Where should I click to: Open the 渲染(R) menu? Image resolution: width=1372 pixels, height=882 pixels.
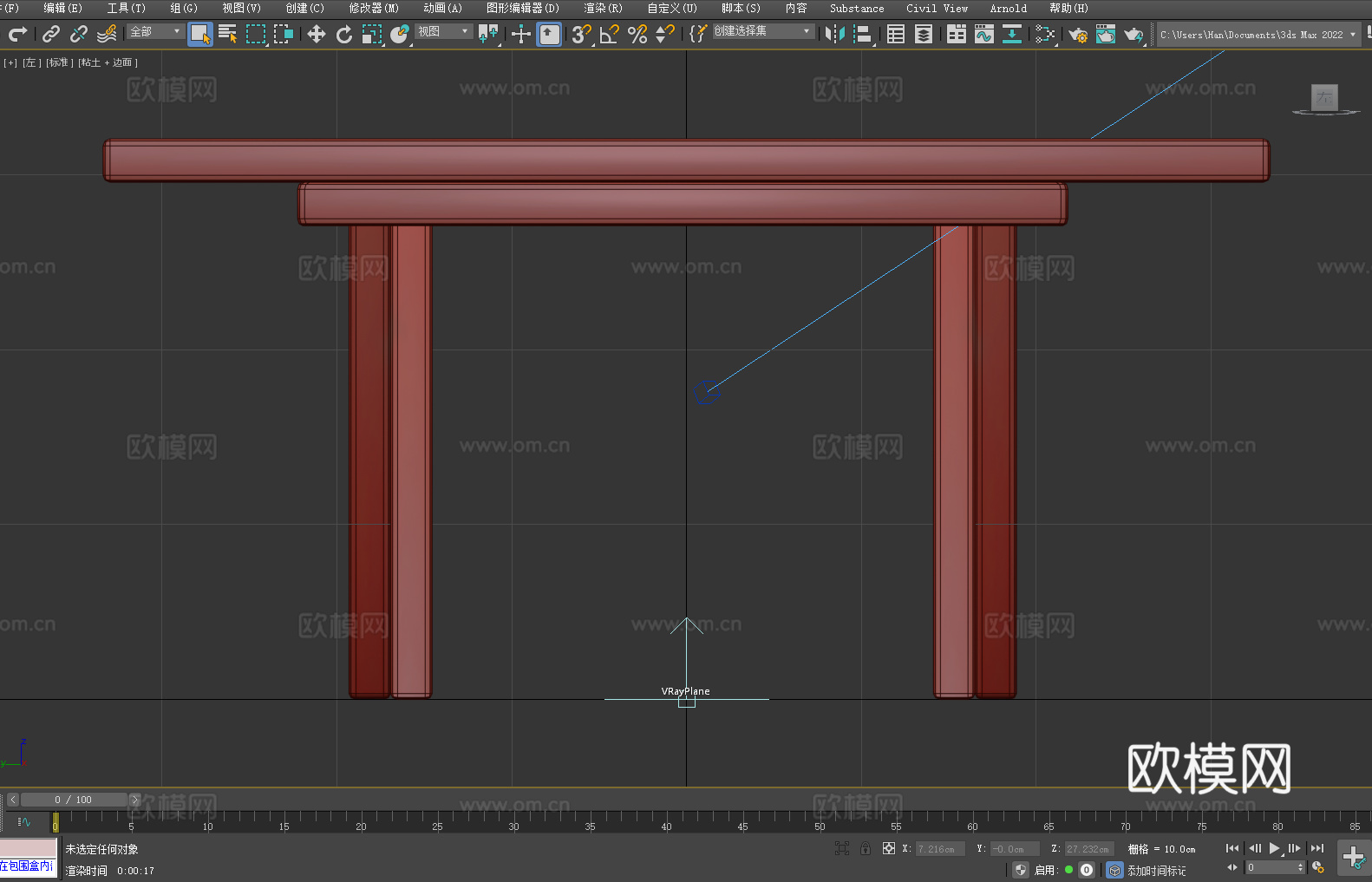603,8
